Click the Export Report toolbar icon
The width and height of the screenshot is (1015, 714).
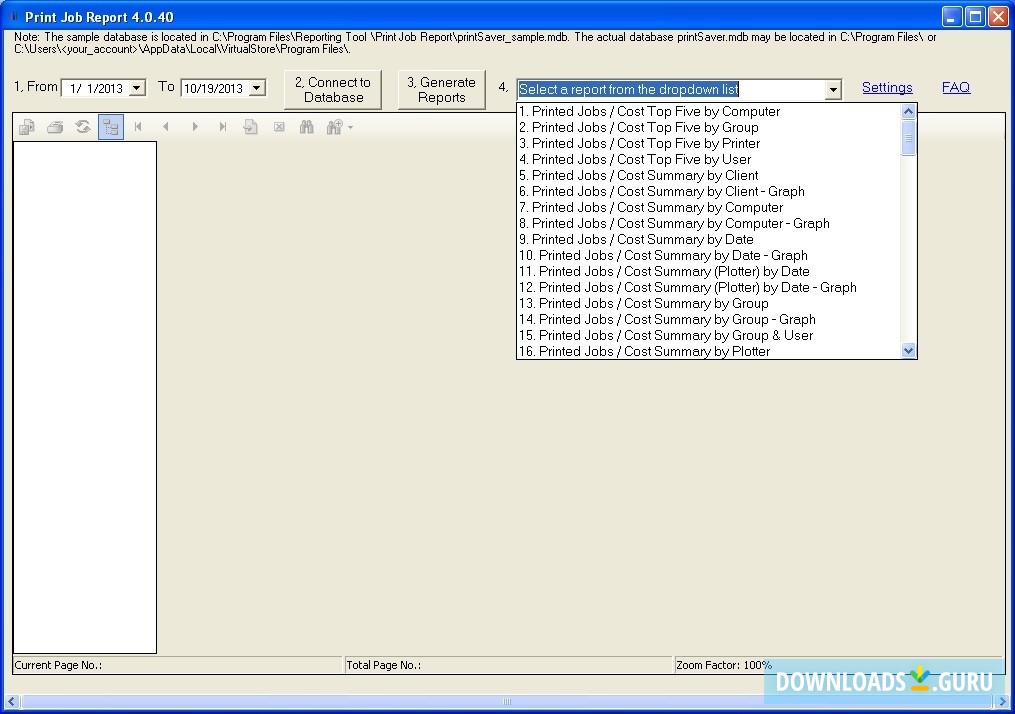point(27,127)
